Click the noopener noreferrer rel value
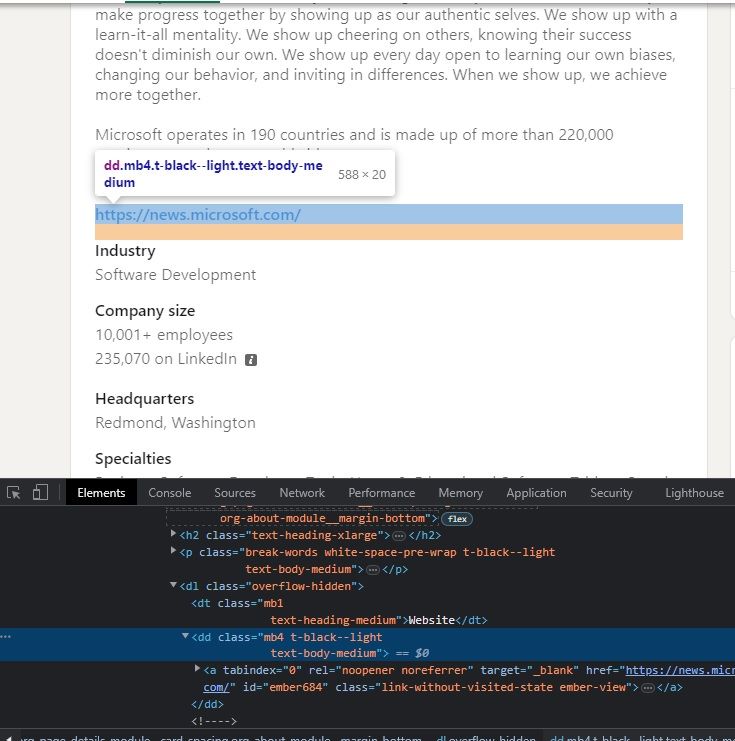Screen dimensions: 735x741 tap(407, 671)
